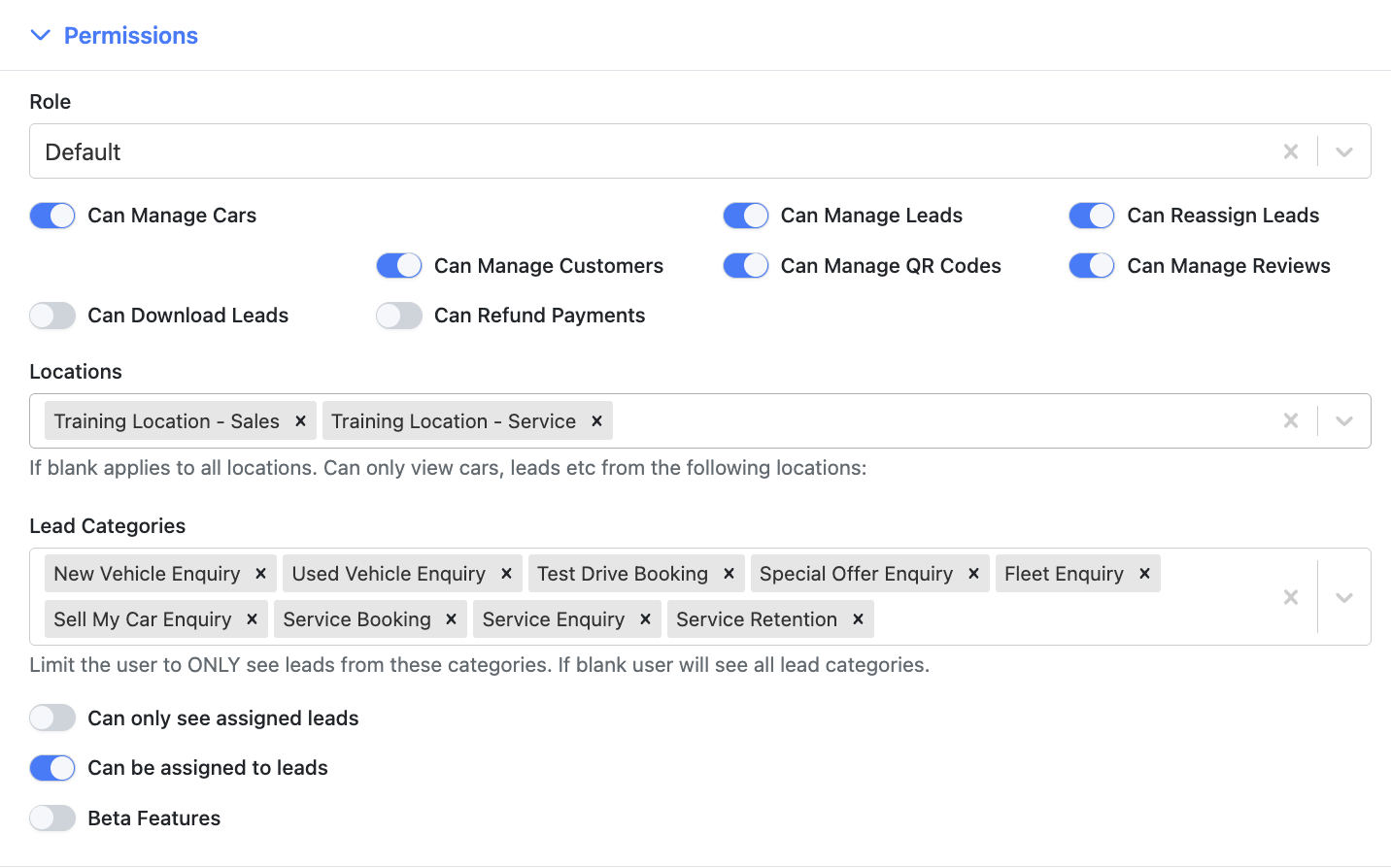Expand the Locations dropdown list
Viewport: 1391px width, 868px height.
tap(1344, 420)
